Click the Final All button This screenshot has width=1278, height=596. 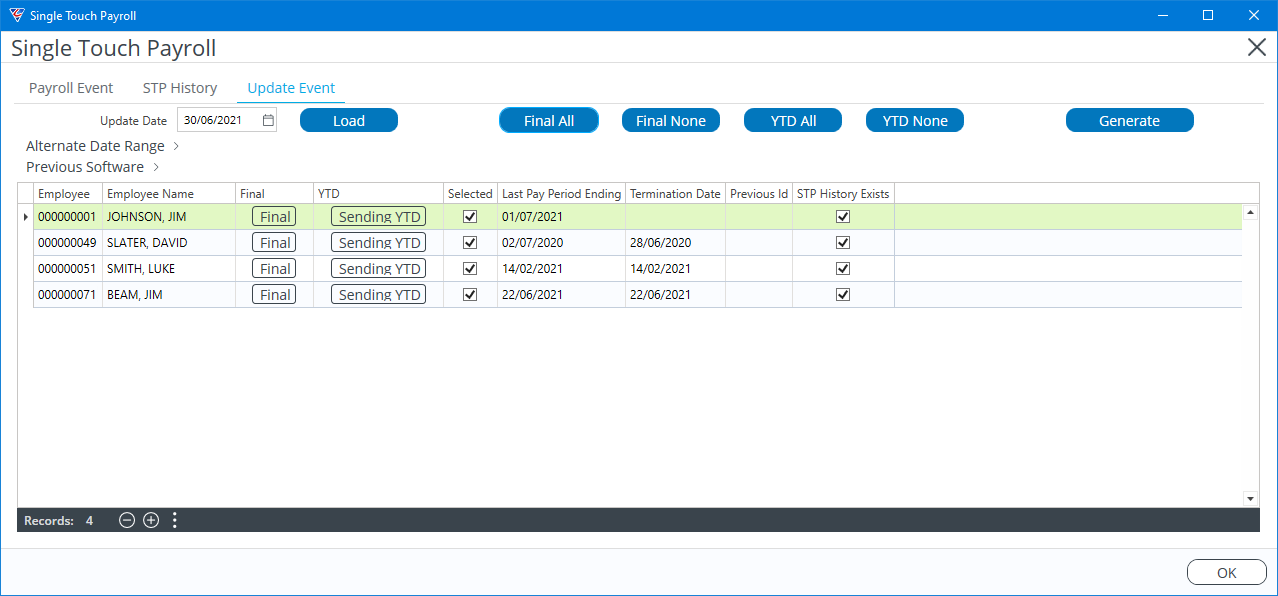[549, 121]
